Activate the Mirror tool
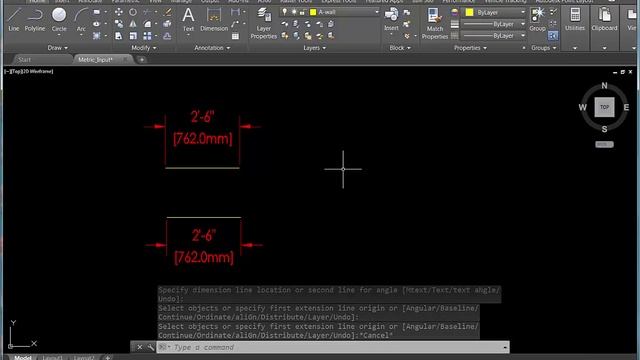The height and width of the screenshot is (360, 640). (x=133, y=24)
